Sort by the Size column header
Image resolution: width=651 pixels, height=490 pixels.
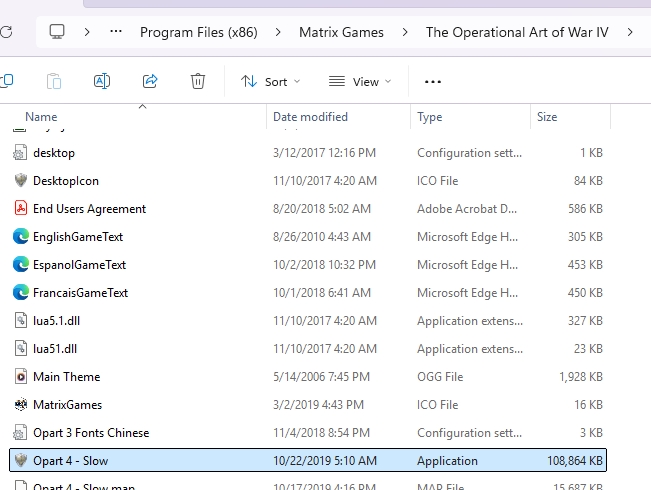click(547, 117)
